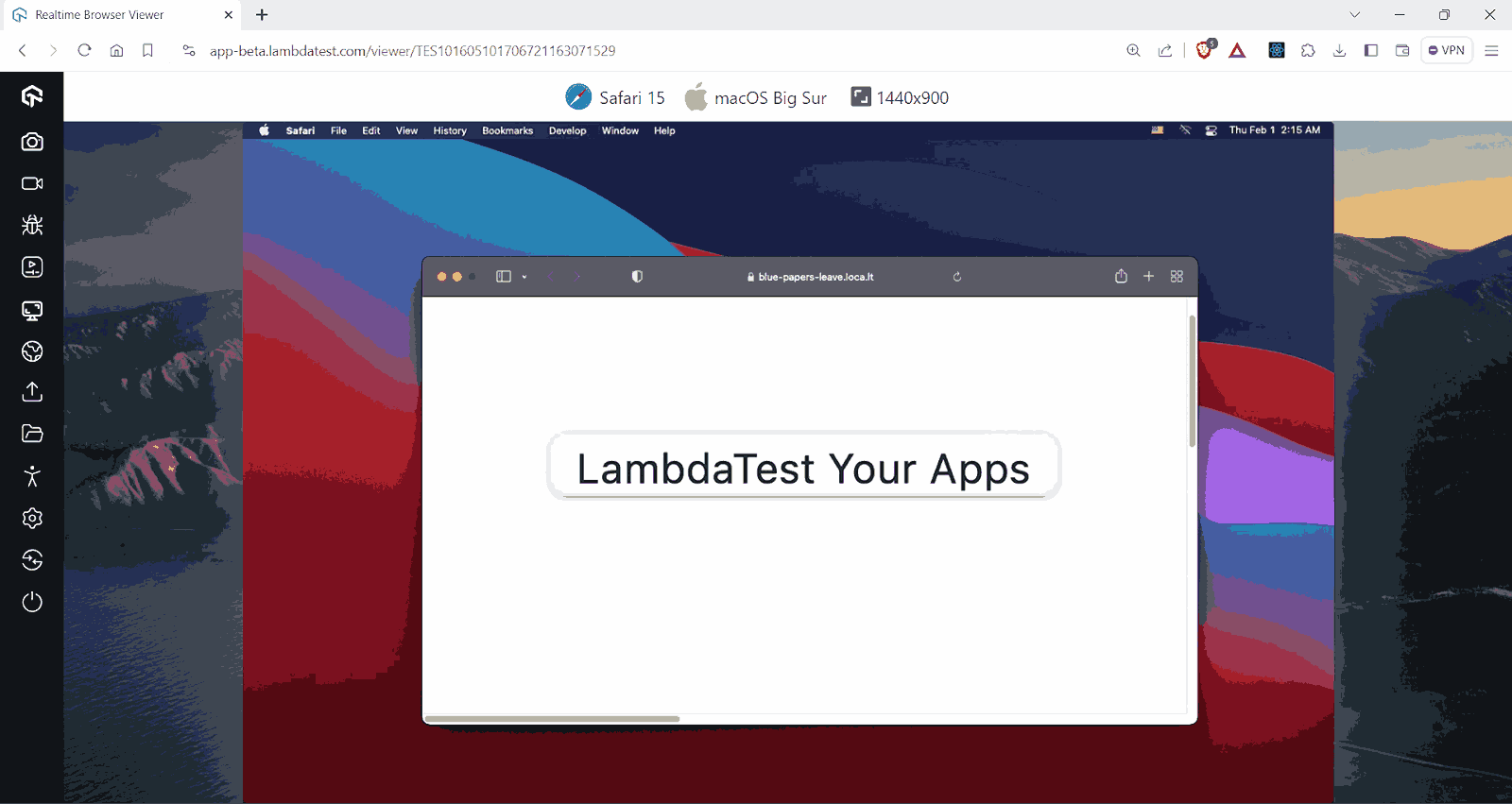Image resolution: width=1512 pixels, height=804 pixels.
Task: Open the History menu
Action: 450,130
